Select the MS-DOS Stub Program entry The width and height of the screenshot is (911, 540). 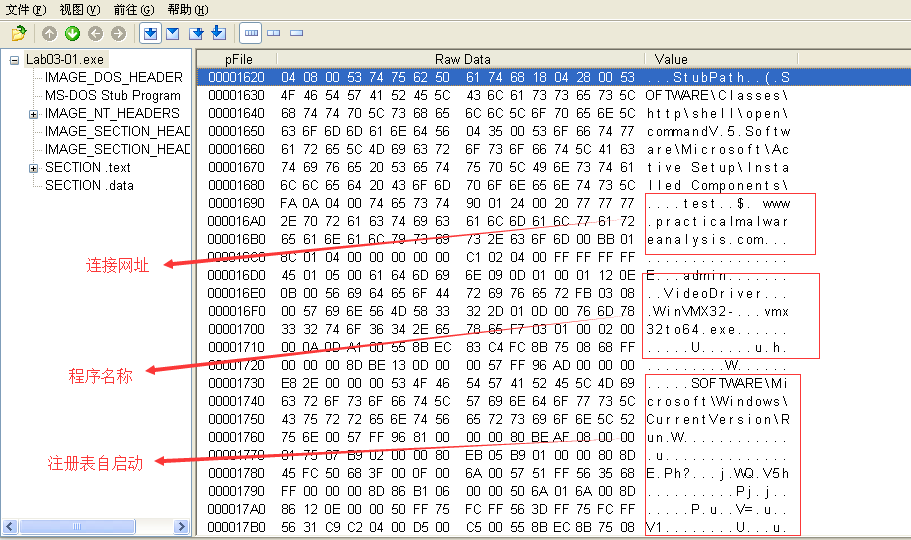(x=112, y=95)
